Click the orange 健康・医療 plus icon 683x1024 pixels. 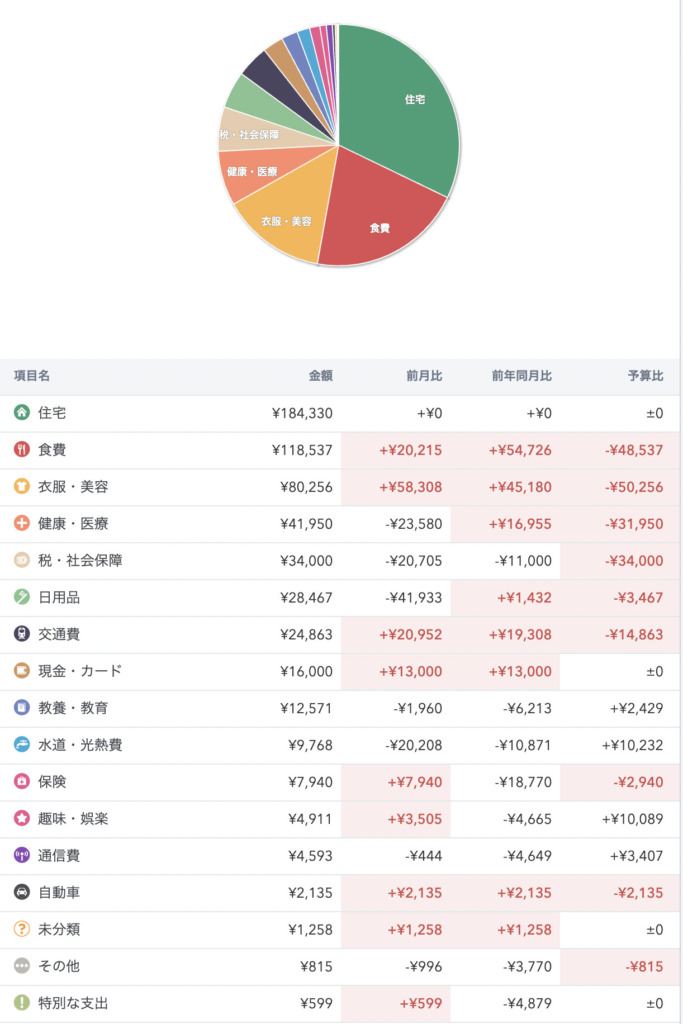click(22, 523)
